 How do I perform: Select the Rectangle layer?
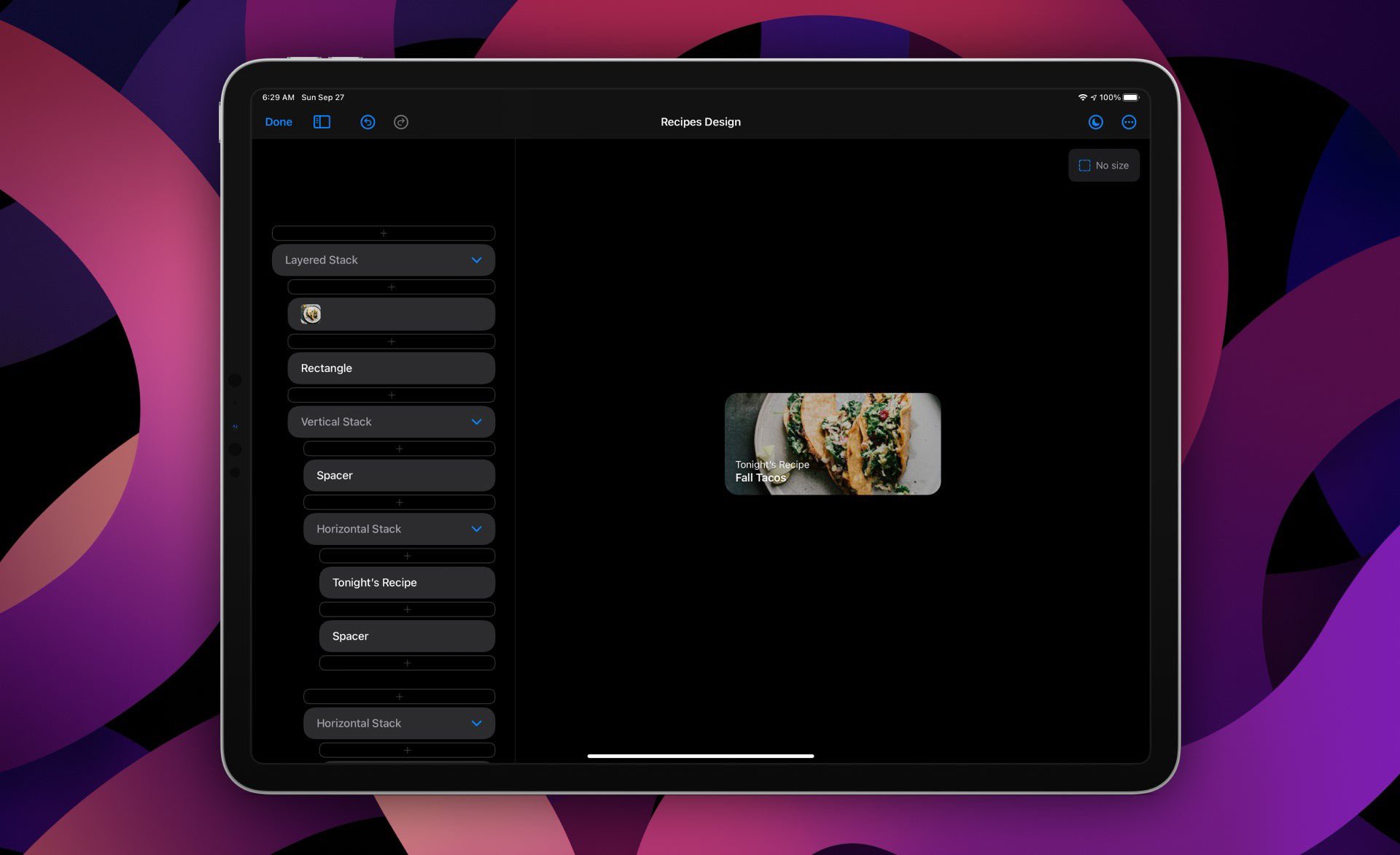click(x=391, y=368)
